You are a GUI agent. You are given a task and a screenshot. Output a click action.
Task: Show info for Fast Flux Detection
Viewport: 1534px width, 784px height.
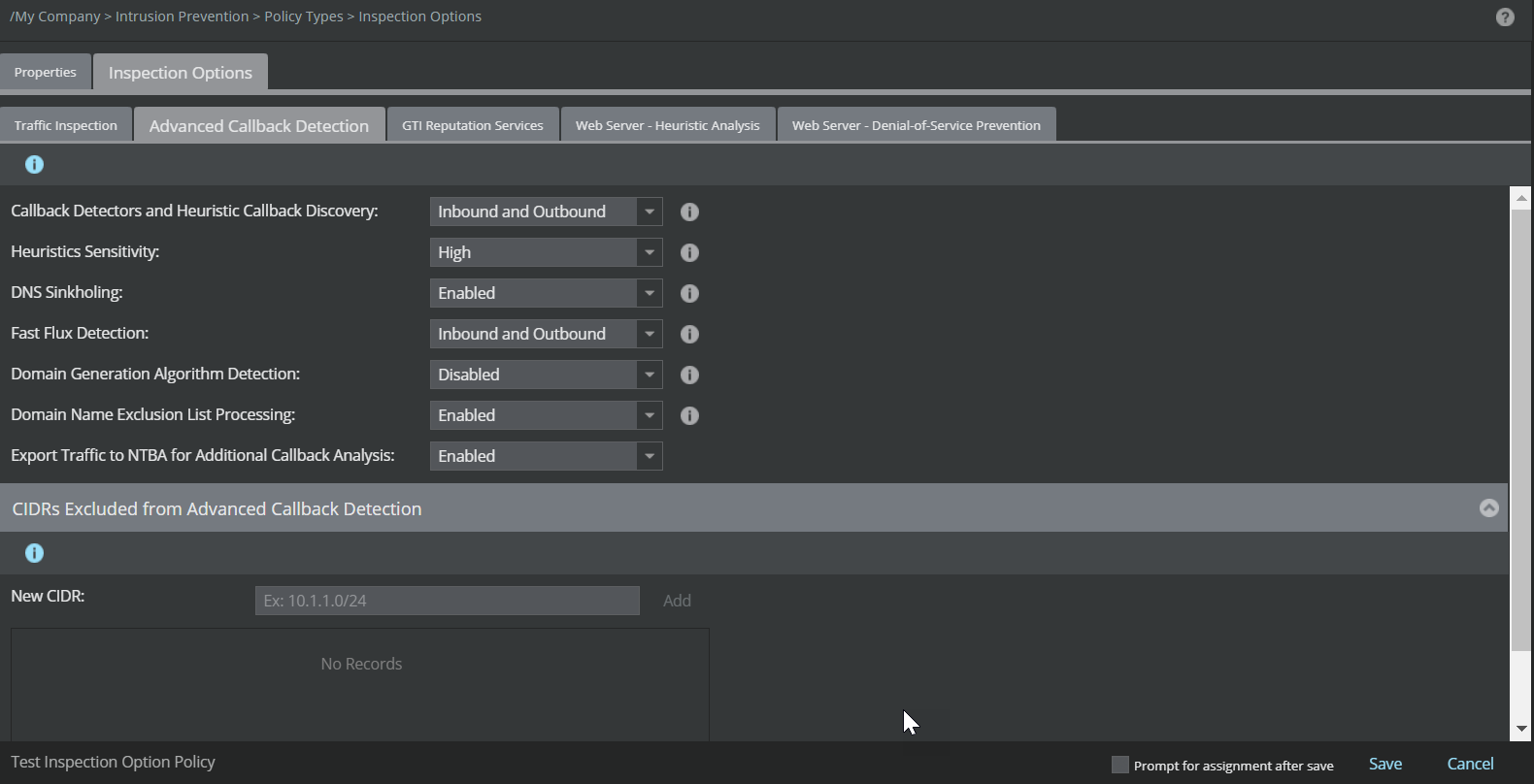tap(689, 334)
